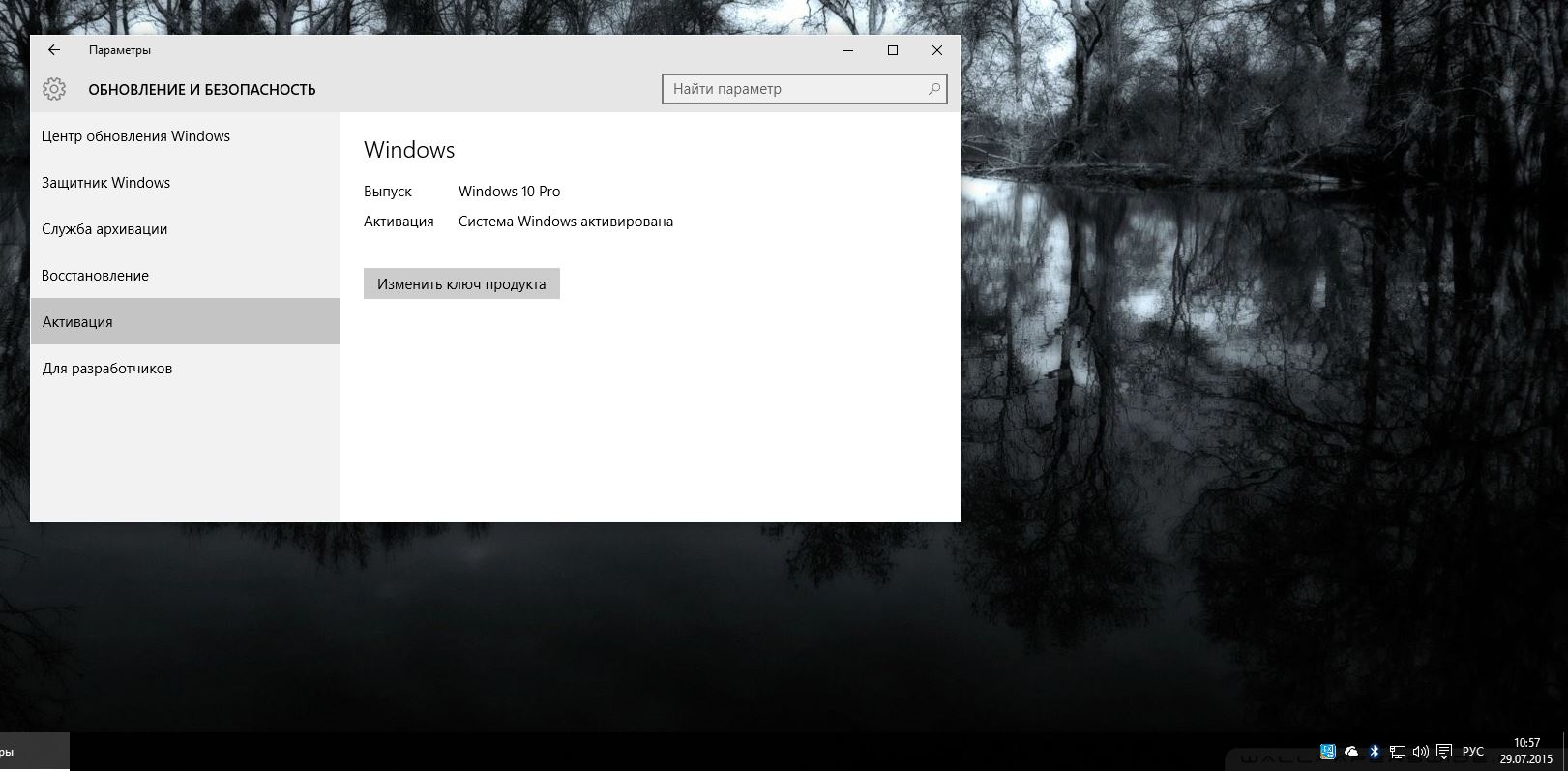Click the Найти параметр search field
1568x771 pixels.
click(x=793, y=89)
